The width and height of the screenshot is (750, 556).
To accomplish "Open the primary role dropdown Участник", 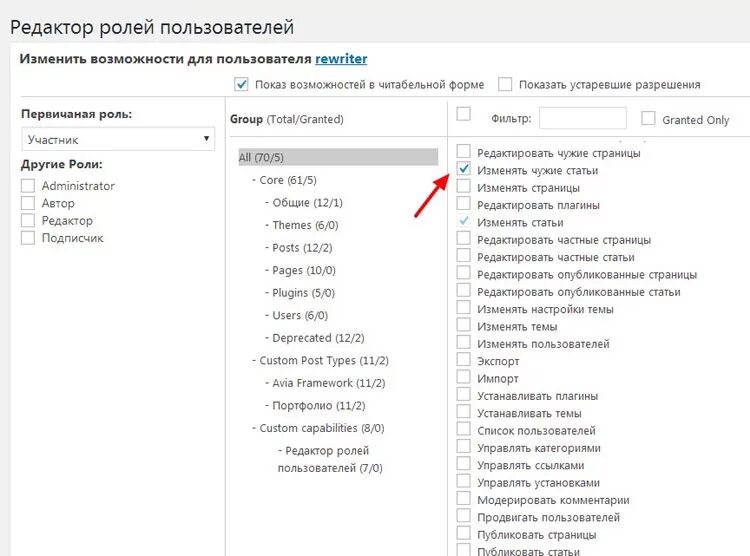I will (x=118, y=139).
